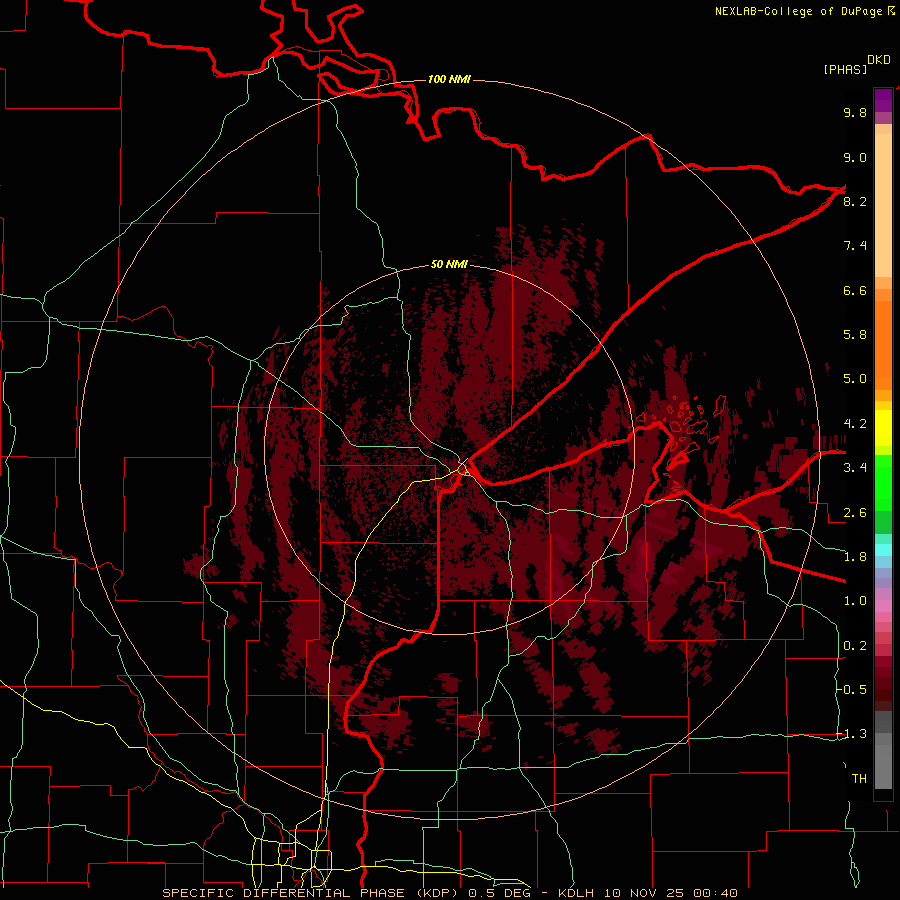Click the TH threshold label on the scale
This screenshot has width=900, height=900.
pyautogui.click(x=859, y=778)
